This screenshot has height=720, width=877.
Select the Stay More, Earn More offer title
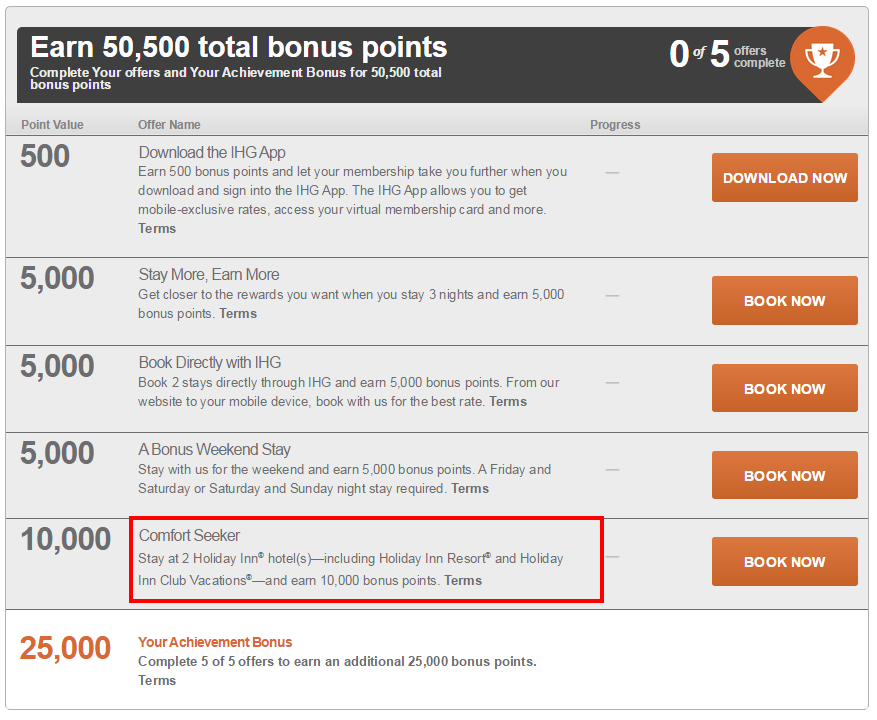click(x=209, y=274)
